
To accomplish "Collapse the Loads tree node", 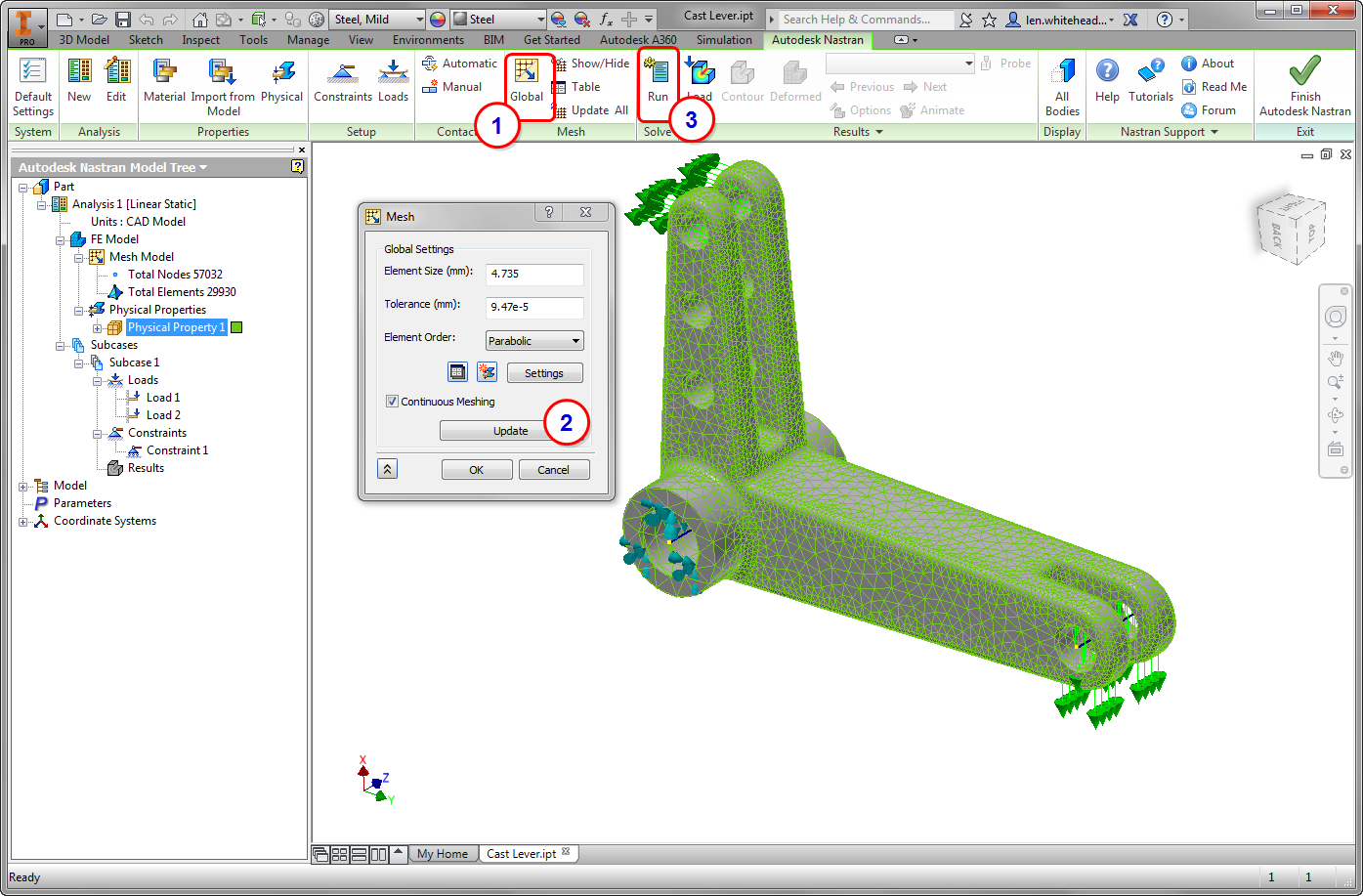I will click(98, 380).
